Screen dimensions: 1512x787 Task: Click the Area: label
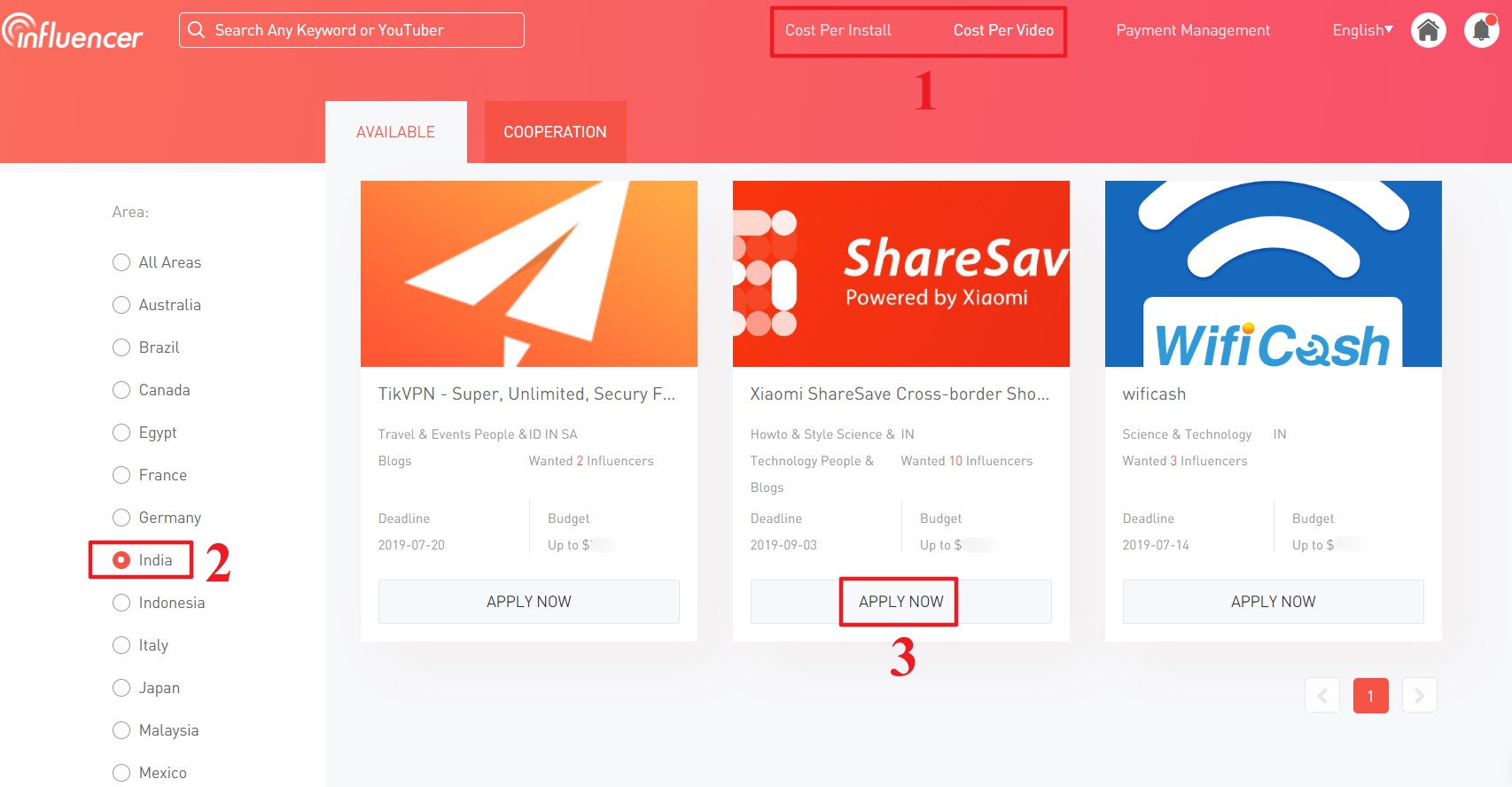(x=130, y=212)
